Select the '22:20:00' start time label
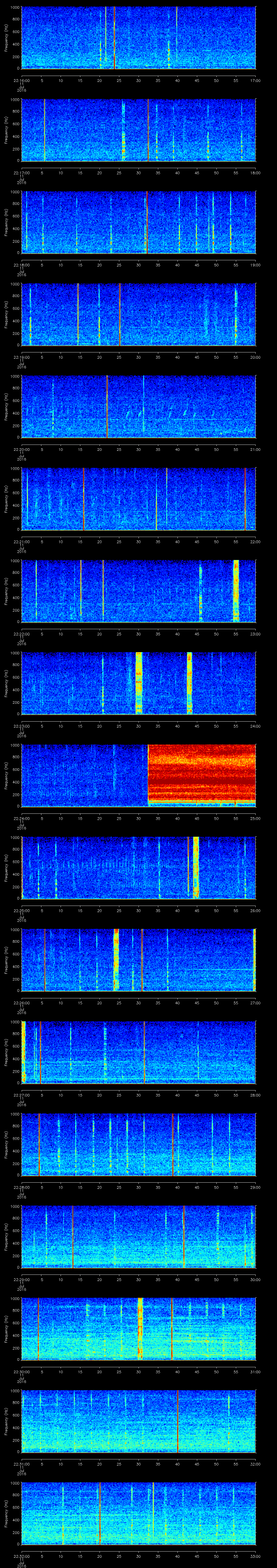Viewport: 277px width, 1568px height. [x=21, y=449]
